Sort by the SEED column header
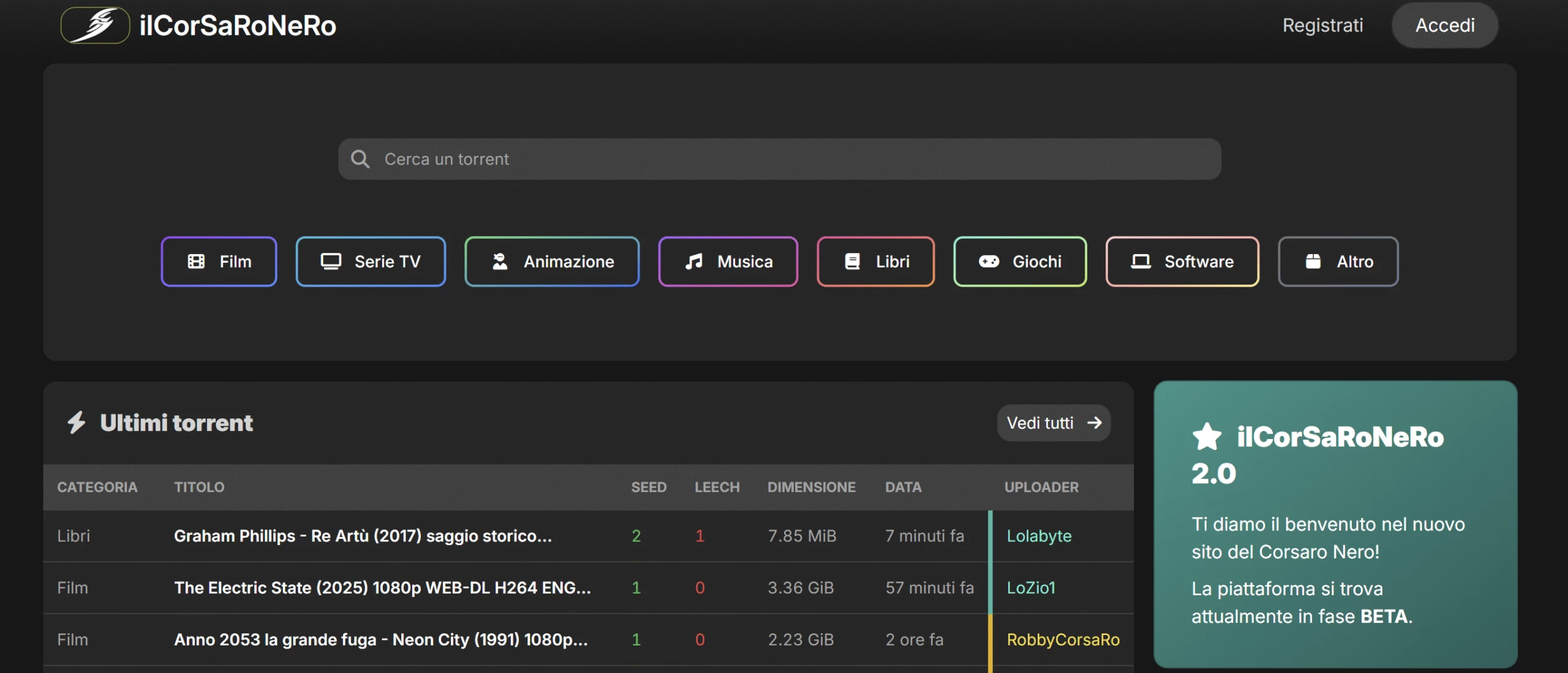This screenshot has height=673, width=1568. coord(649,487)
